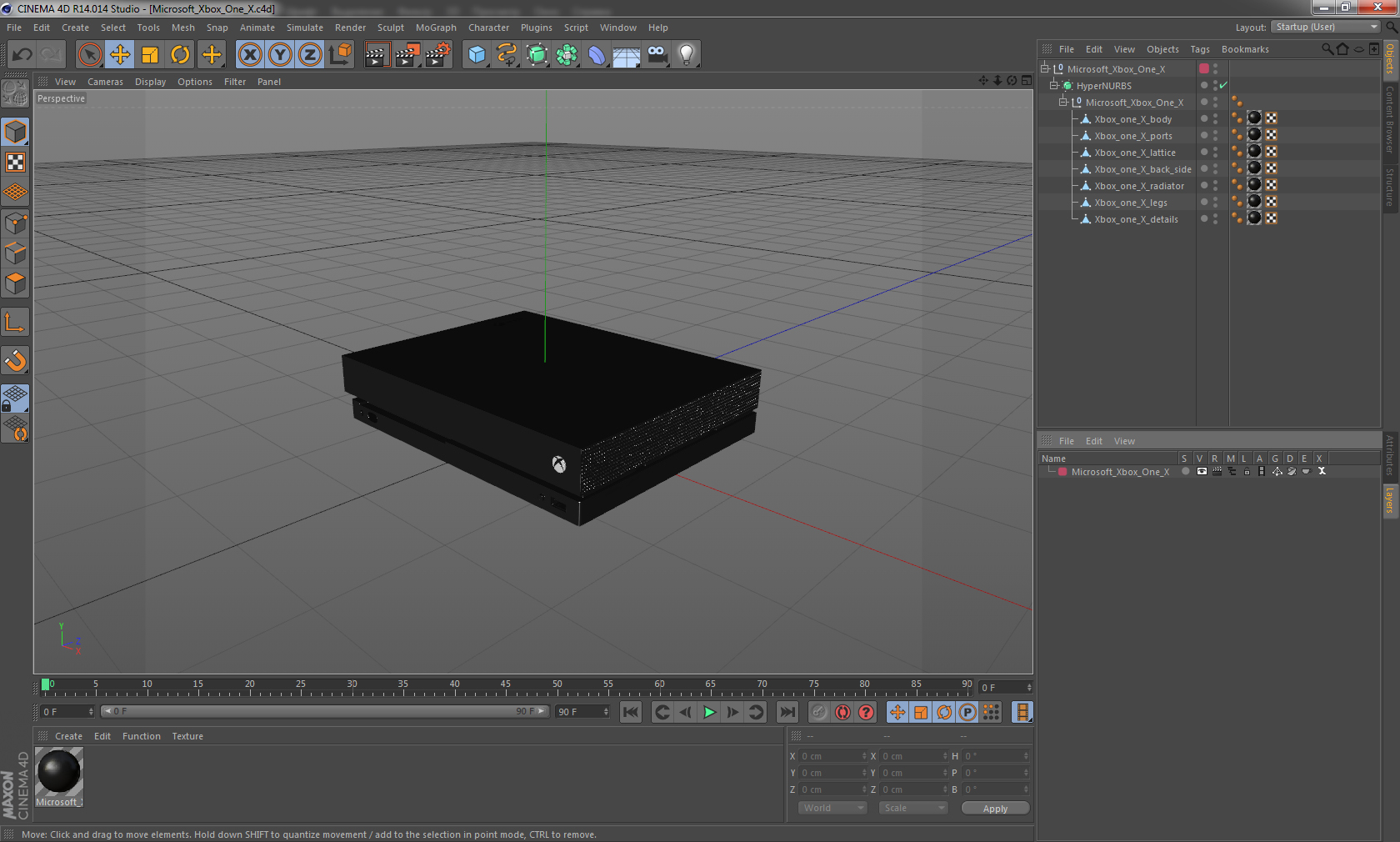Toggle the snap magnet icon

click(x=15, y=360)
